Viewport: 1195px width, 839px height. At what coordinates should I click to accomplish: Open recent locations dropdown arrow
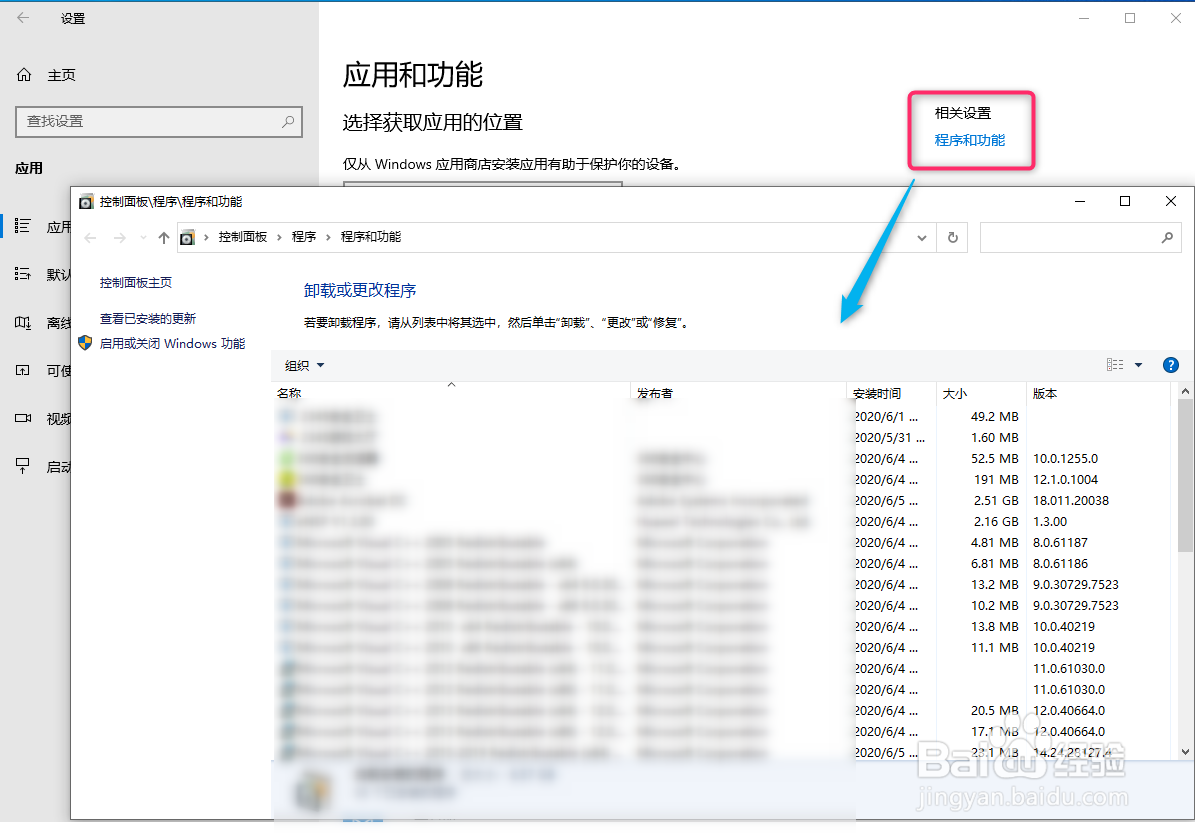pyautogui.click(x=143, y=238)
